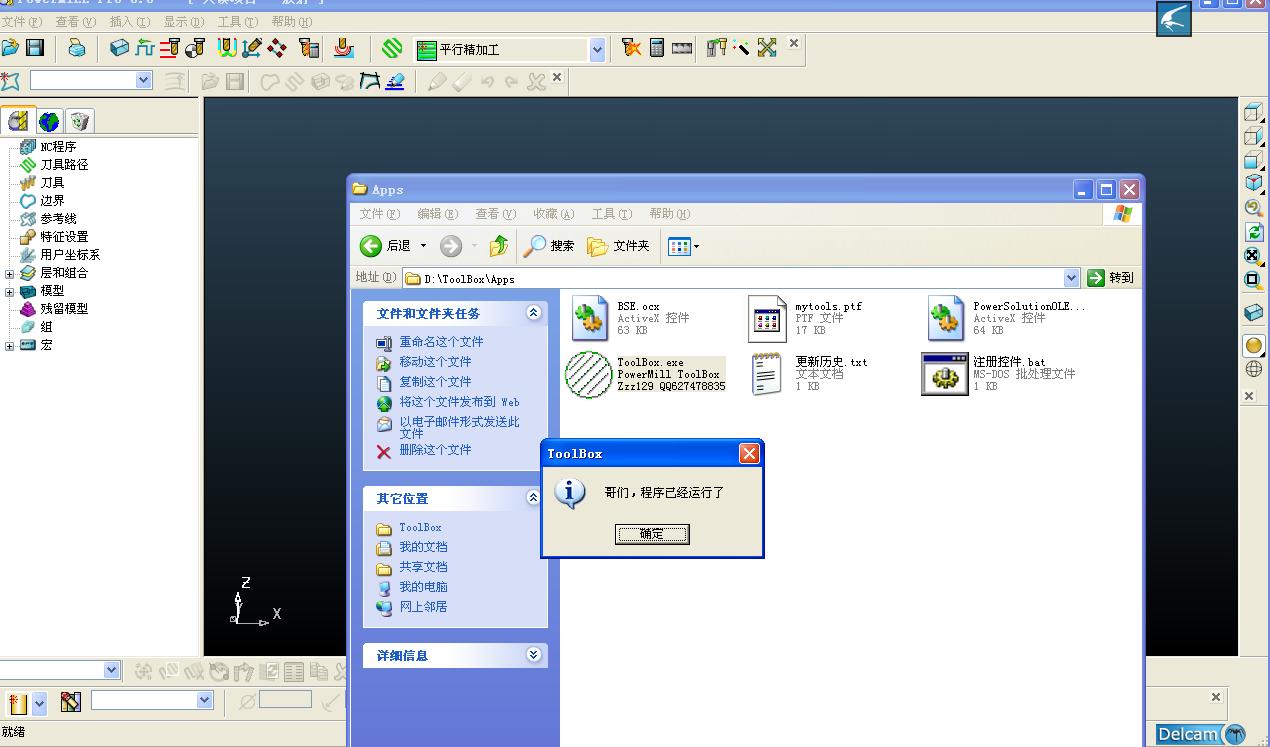Open the 工具 menu in PowerMILL
The image size is (1270, 747).
pyautogui.click(x=237, y=21)
